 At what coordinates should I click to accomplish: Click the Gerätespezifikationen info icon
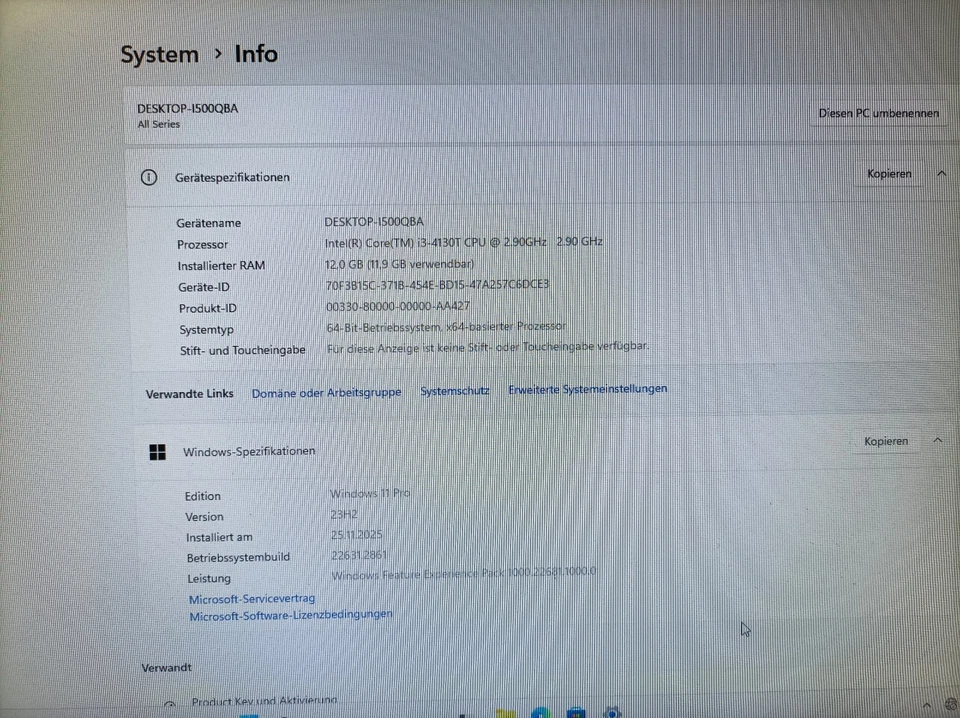pyautogui.click(x=148, y=177)
